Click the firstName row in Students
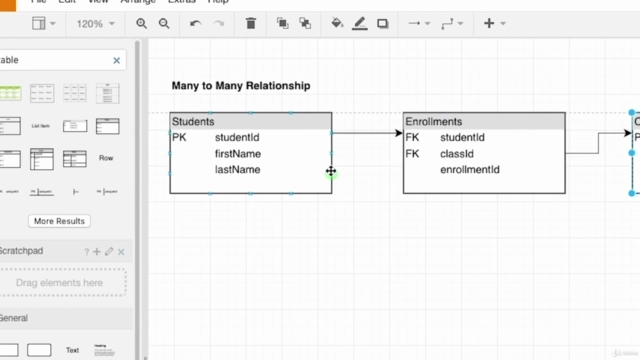 pyautogui.click(x=251, y=154)
